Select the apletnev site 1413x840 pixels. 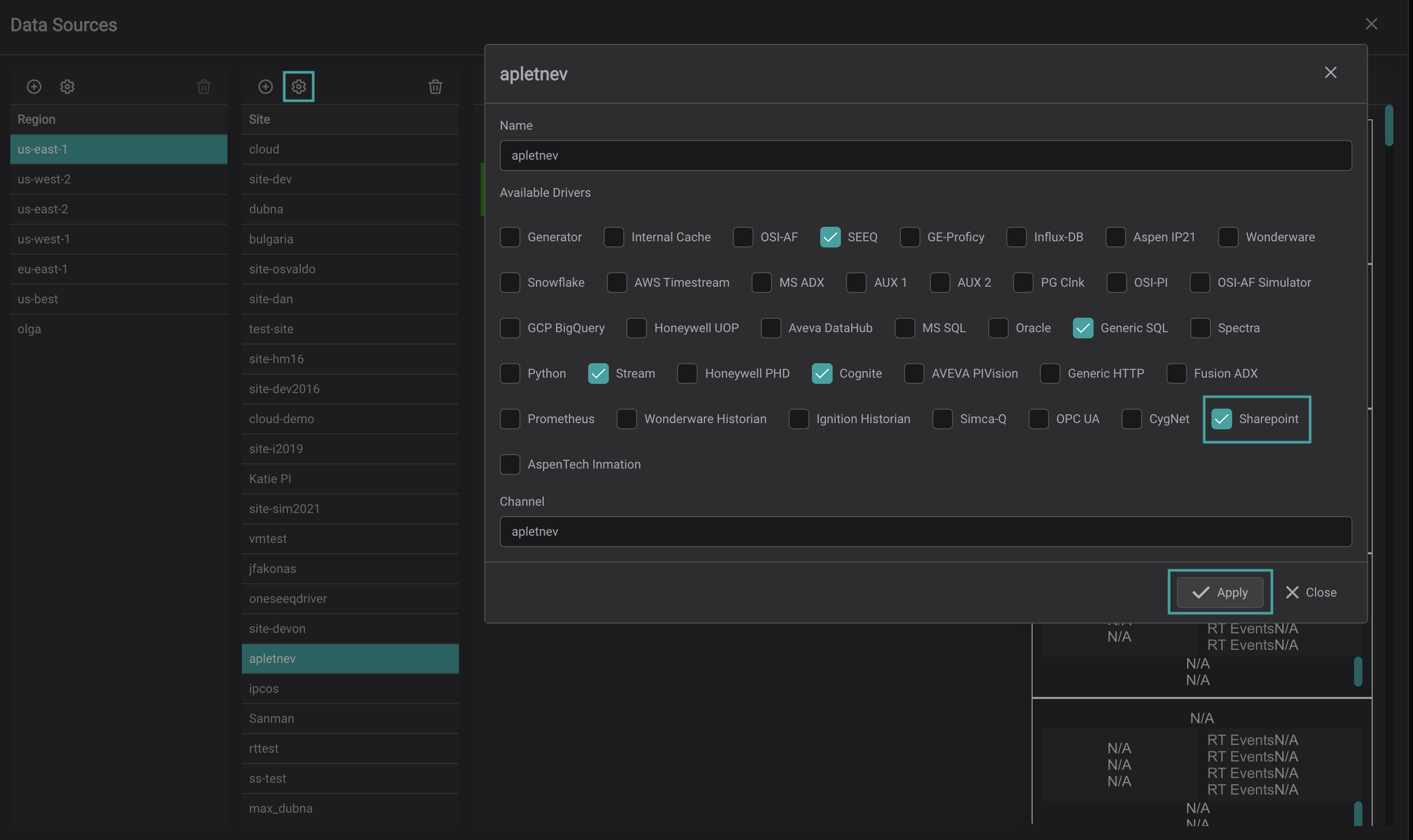click(x=350, y=659)
